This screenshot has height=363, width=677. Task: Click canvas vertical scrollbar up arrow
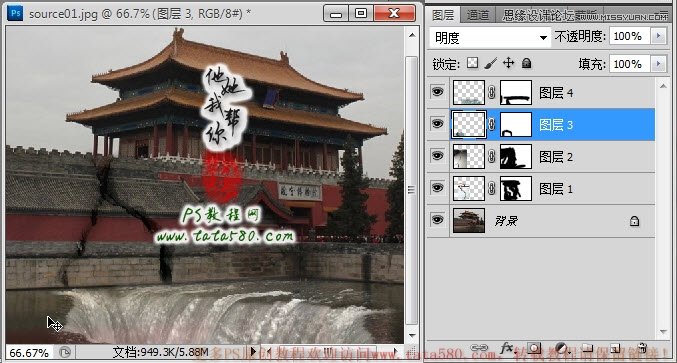point(412,35)
